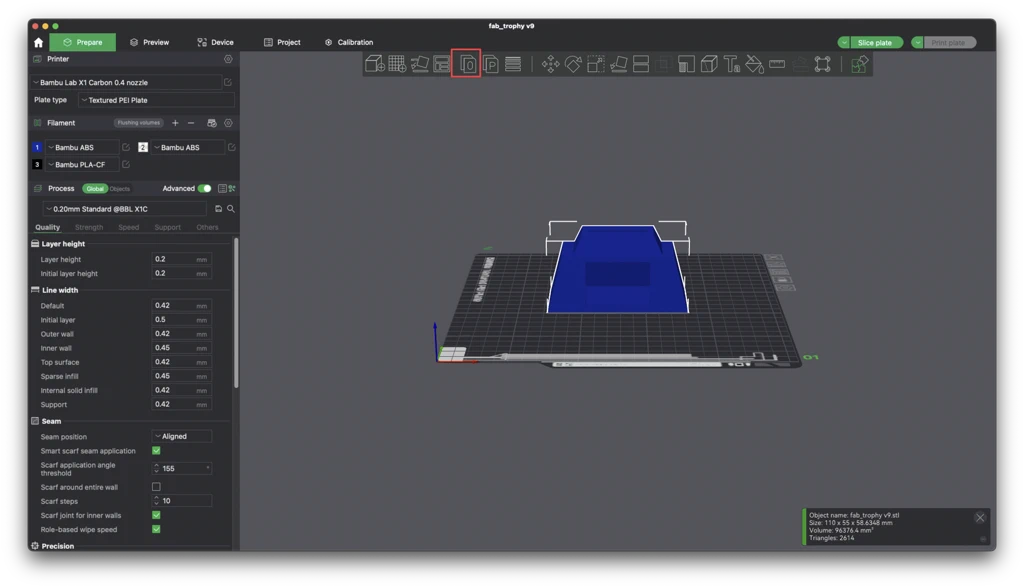The image size is (1024, 588).
Task: Open the Strength settings tab
Action: tap(89, 227)
